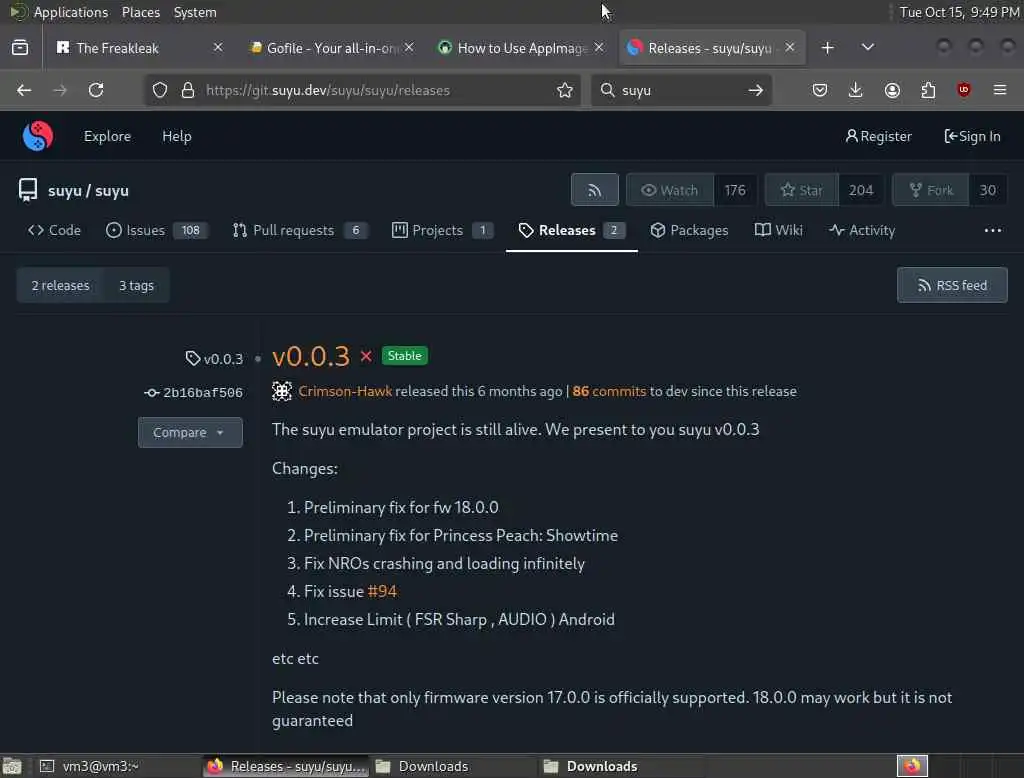Open issue #94 link
This screenshot has width=1024, height=778.
[x=382, y=591]
